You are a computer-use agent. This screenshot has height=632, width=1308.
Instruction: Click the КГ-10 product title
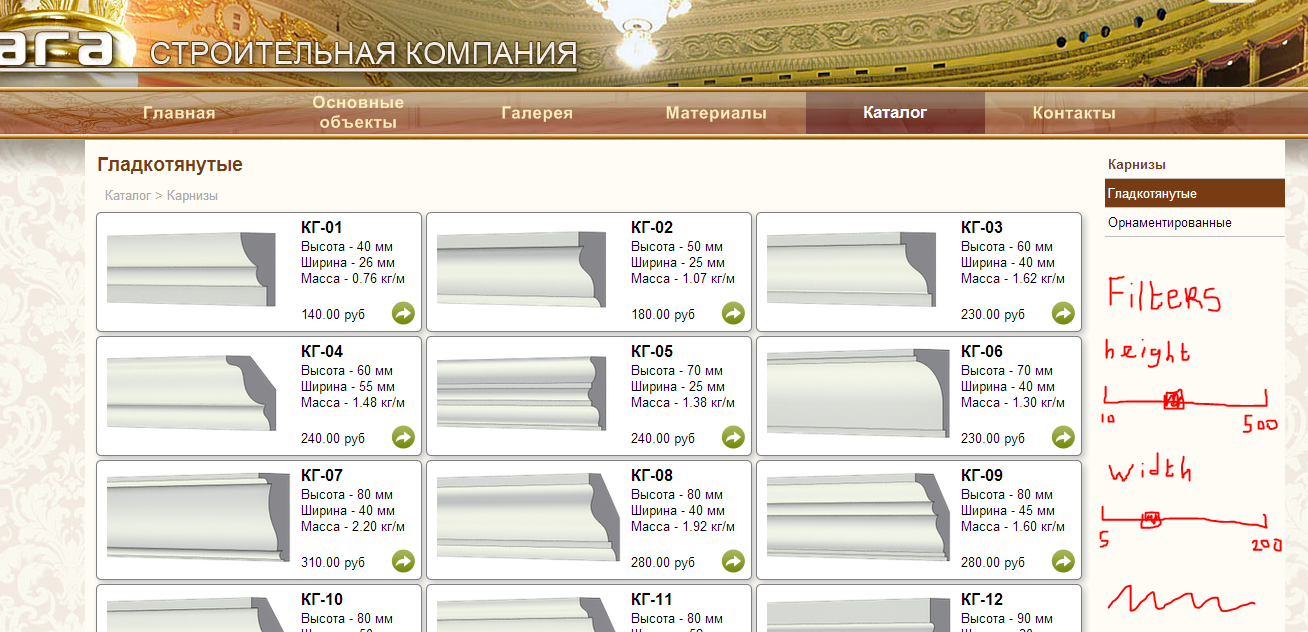pos(322,599)
